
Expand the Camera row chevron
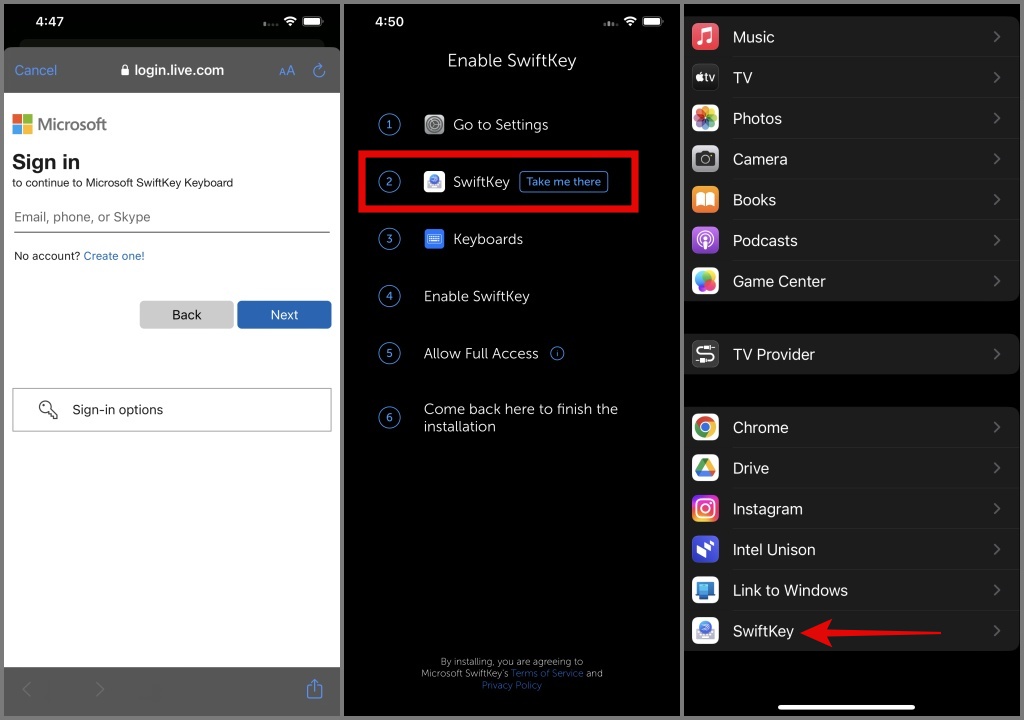tap(997, 159)
